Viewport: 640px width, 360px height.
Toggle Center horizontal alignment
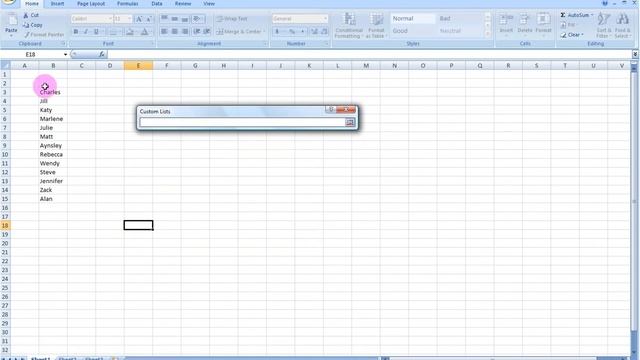tap(174, 31)
